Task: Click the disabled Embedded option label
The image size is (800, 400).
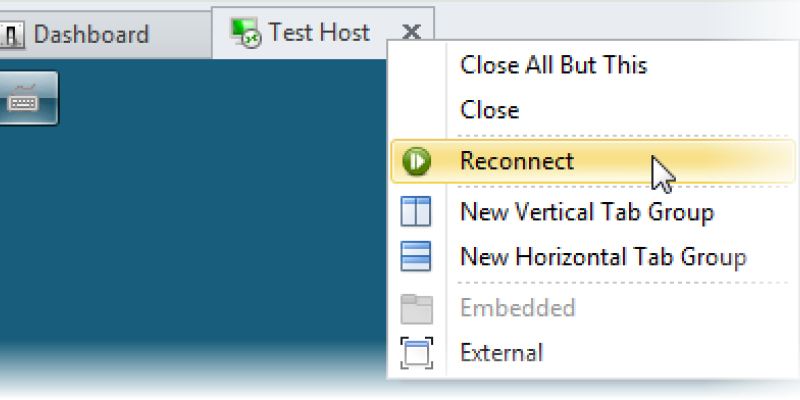Action: [517, 308]
